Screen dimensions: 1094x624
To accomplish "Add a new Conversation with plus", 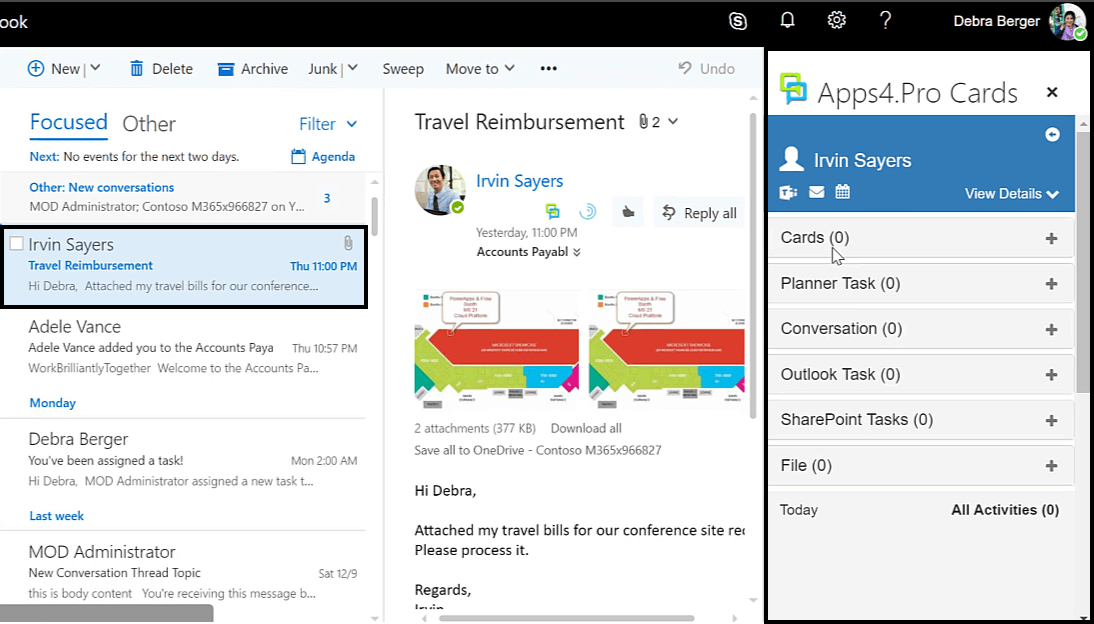I will pos(1051,329).
